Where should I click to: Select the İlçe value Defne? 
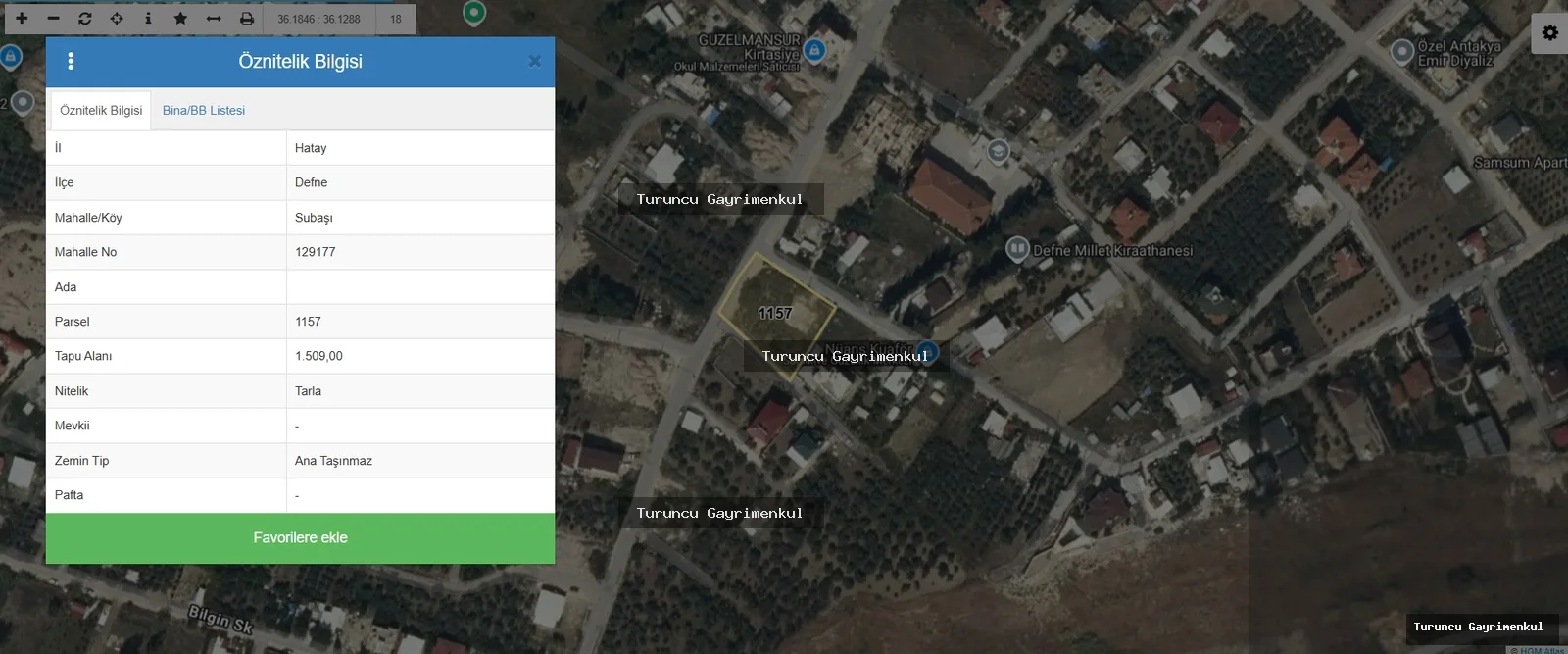point(311,182)
